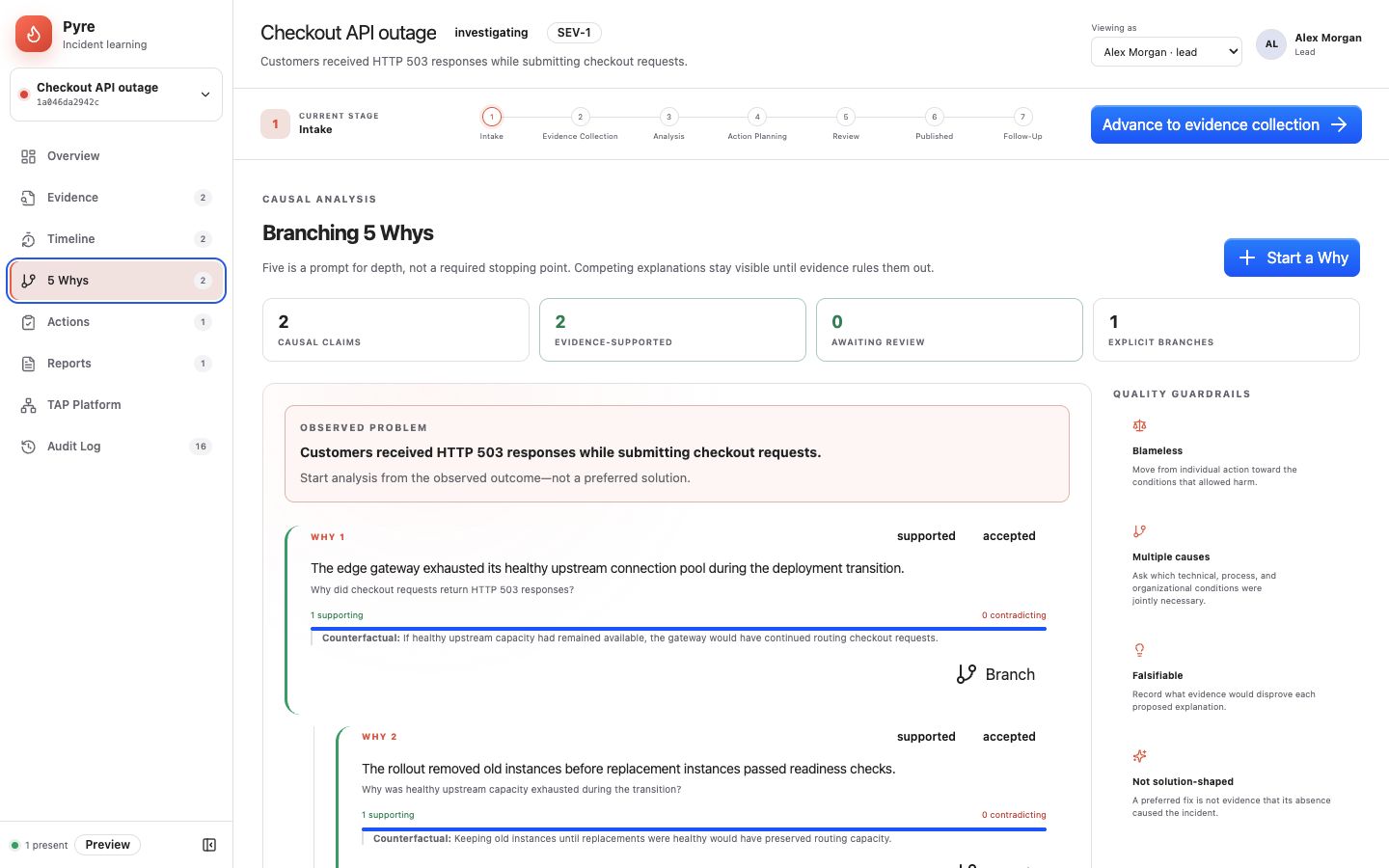Select the Published stage marker
Screen dimensions: 1389x868
[x=934, y=117]
